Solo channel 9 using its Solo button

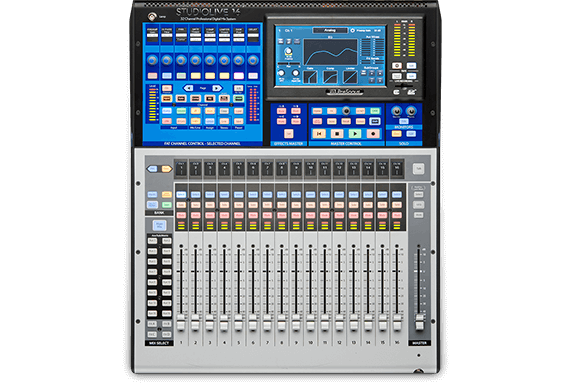coord(296,205)
